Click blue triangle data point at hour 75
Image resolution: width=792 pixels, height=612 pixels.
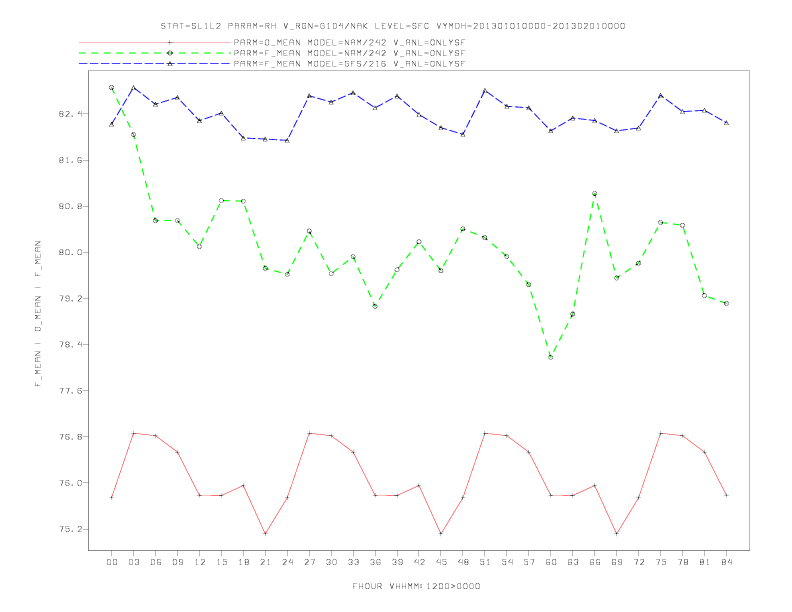point(661,95)
